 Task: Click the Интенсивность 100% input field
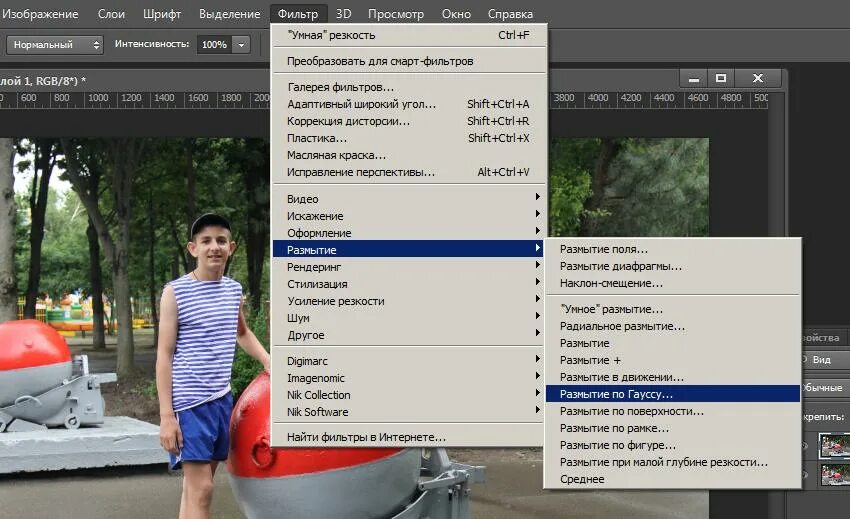point(214,44)
